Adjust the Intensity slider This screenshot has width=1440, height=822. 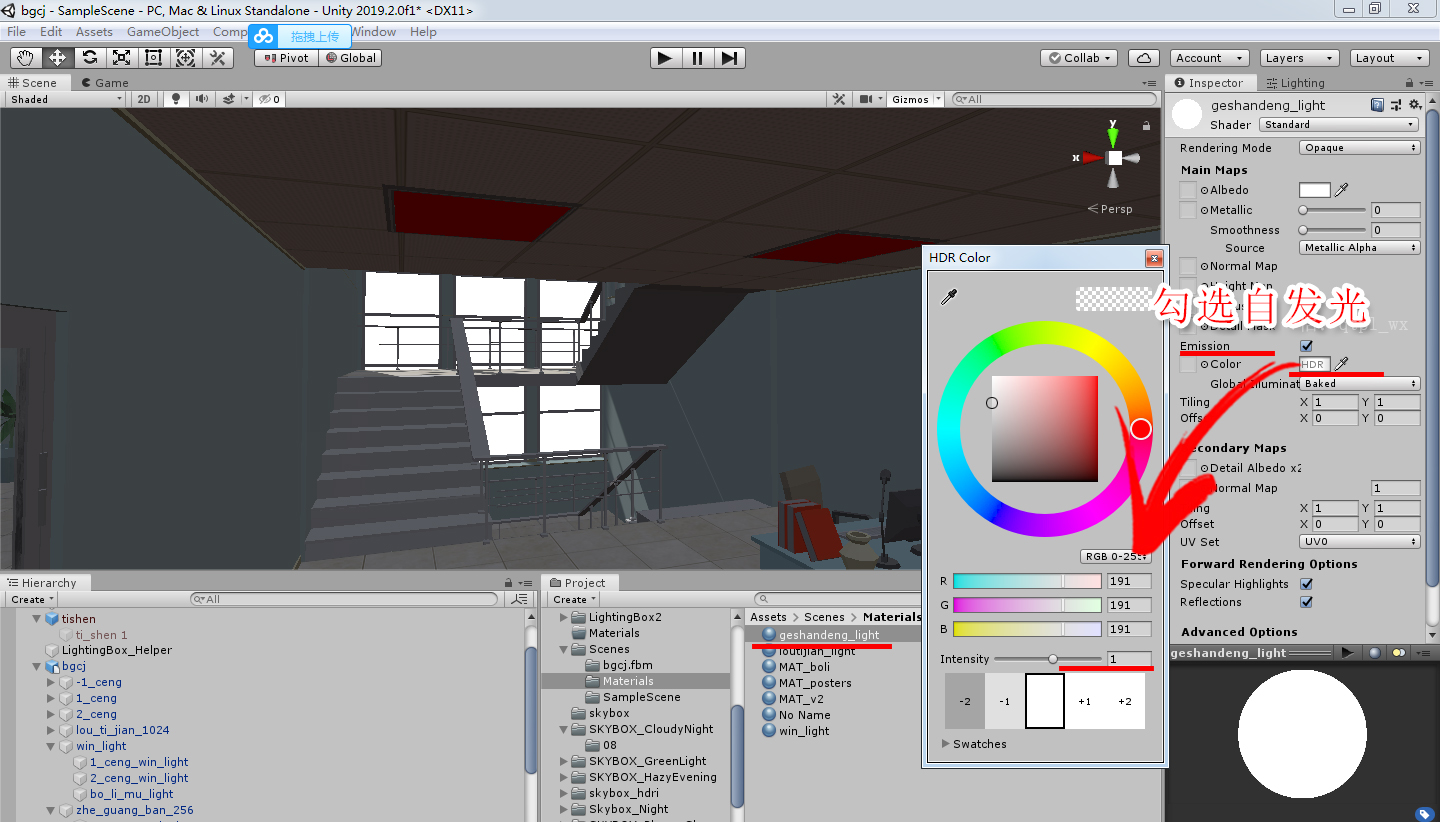1048,659
